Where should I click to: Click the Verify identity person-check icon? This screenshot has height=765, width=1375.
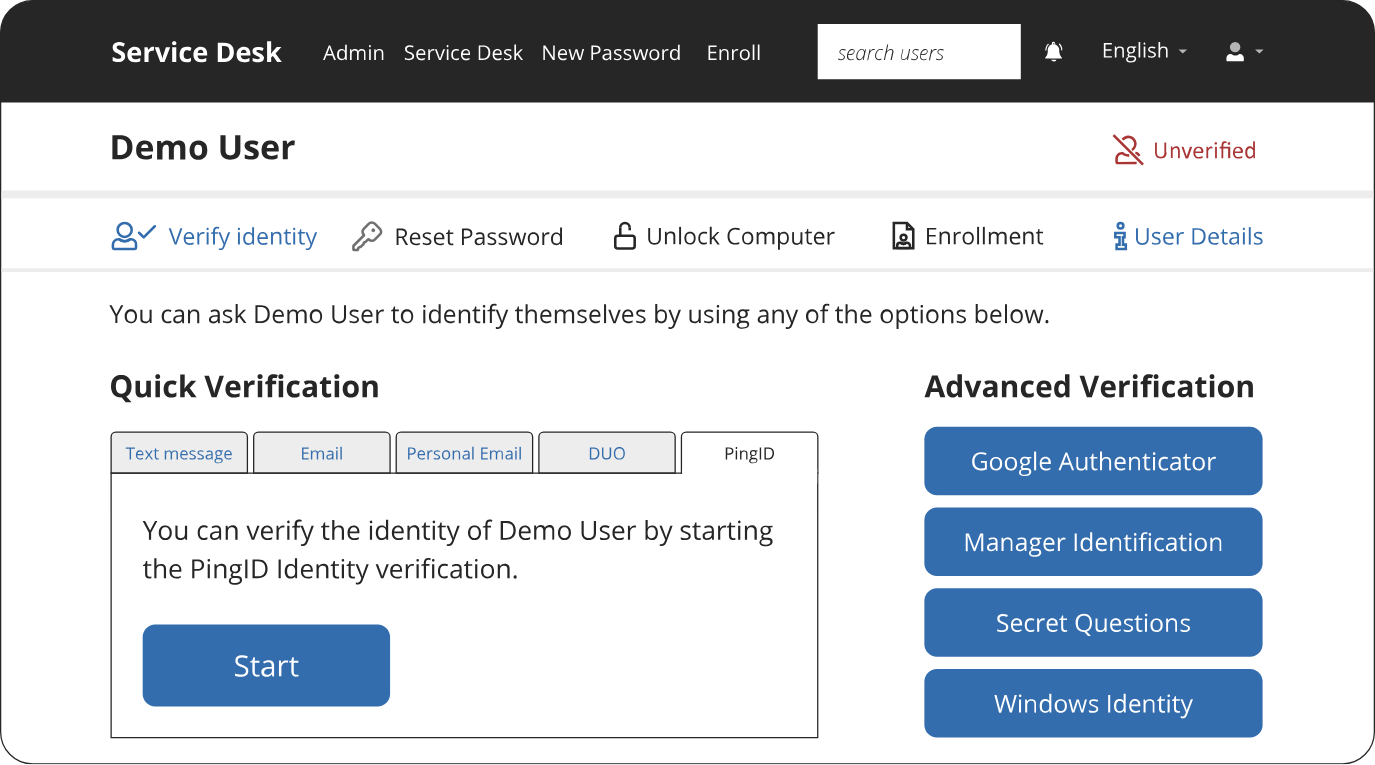coord(134,236)
